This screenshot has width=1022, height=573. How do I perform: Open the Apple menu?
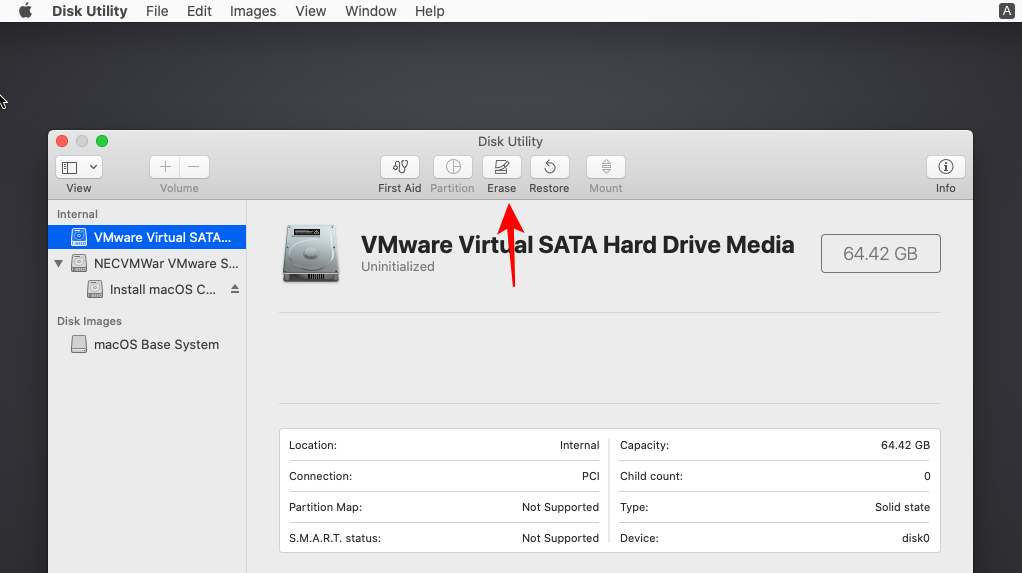pos(25,11)
